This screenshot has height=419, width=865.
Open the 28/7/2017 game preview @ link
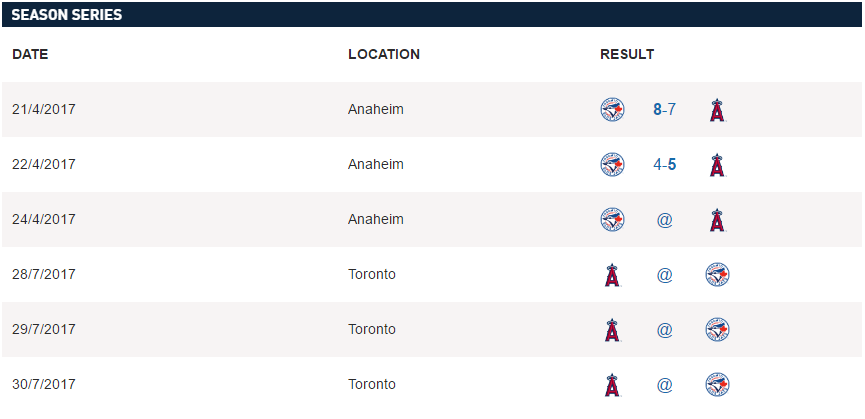[664, 275]
